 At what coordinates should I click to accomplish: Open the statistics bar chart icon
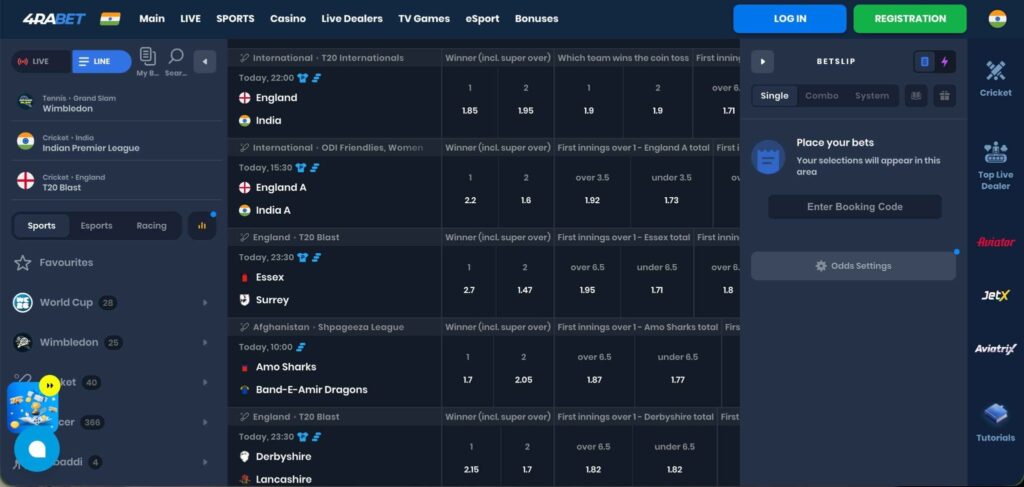click(x=202, y=226)
